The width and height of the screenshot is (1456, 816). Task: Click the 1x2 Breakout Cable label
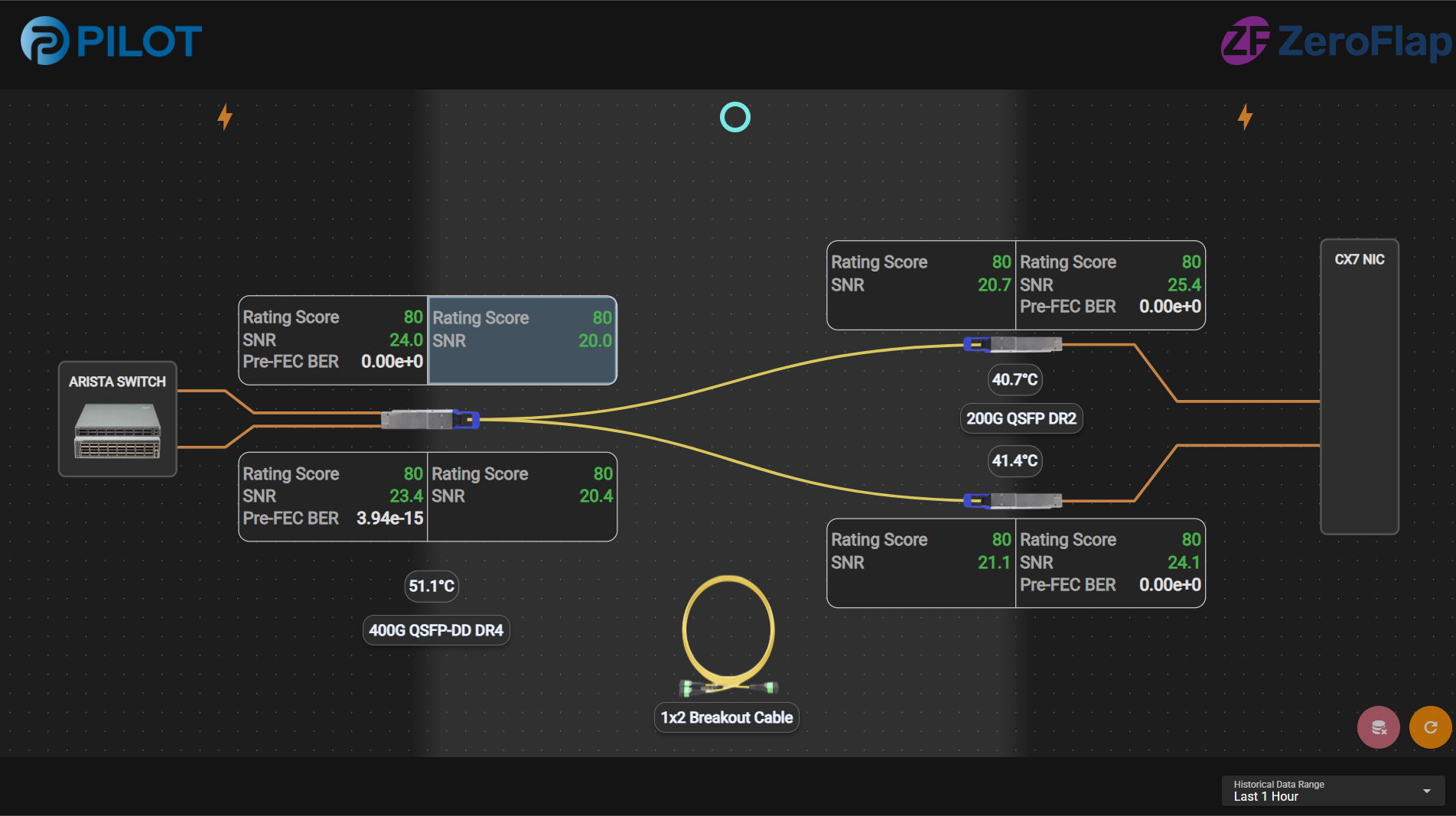point(726,717)
